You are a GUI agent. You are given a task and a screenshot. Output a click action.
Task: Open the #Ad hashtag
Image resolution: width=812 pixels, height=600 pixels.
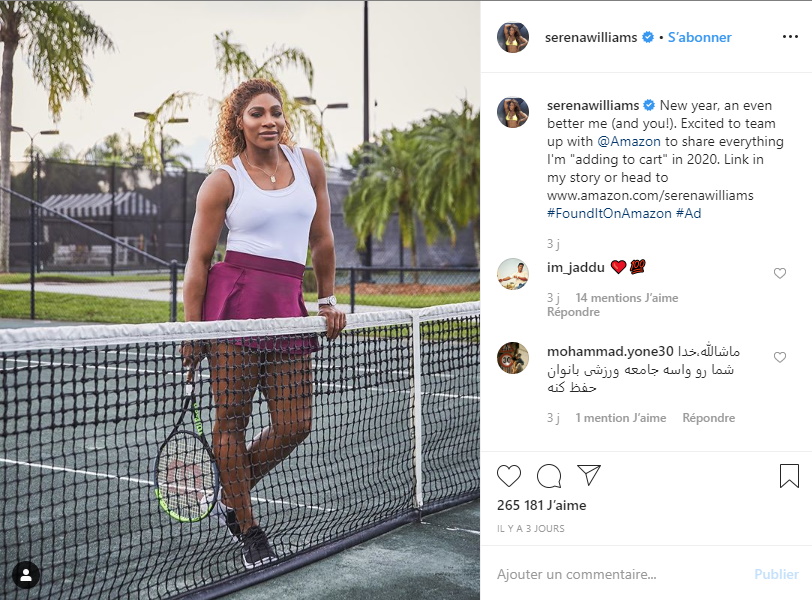pyautogui.click(x=689, y=213)
